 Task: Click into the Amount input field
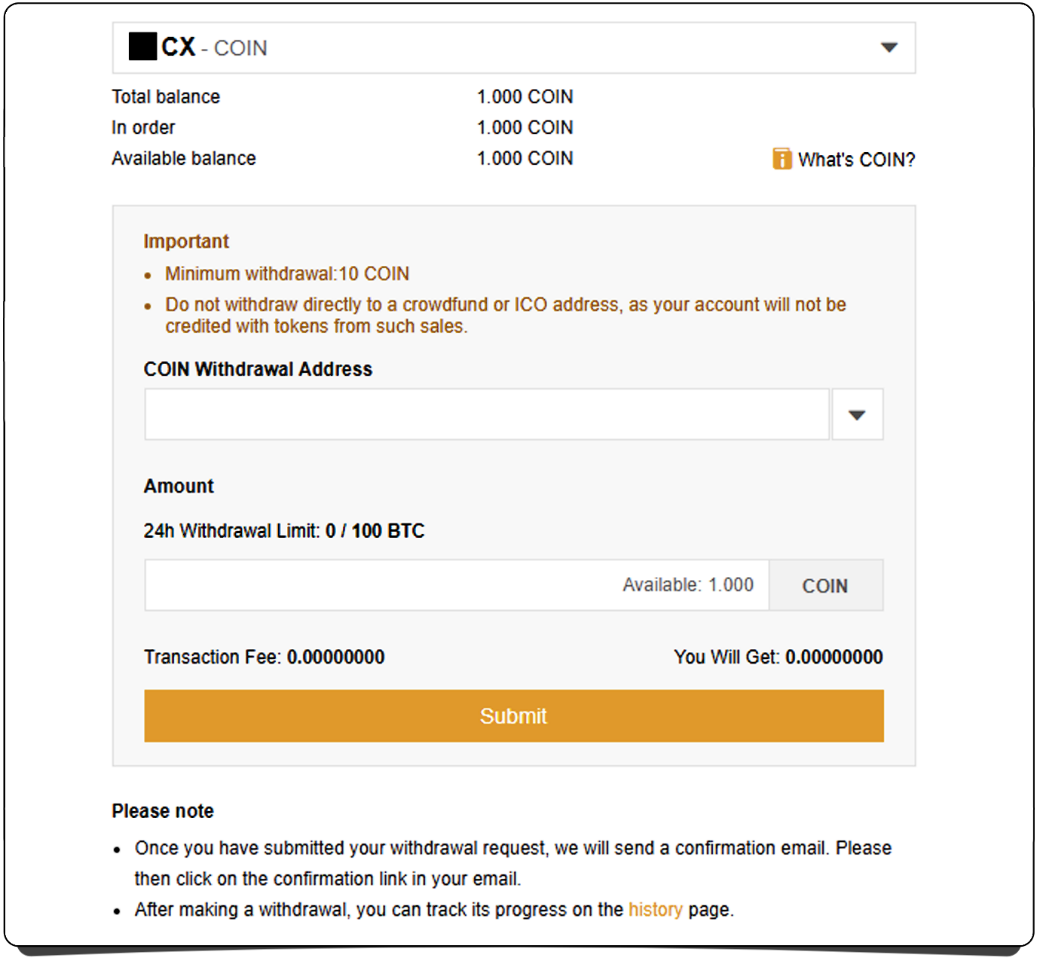380,586
